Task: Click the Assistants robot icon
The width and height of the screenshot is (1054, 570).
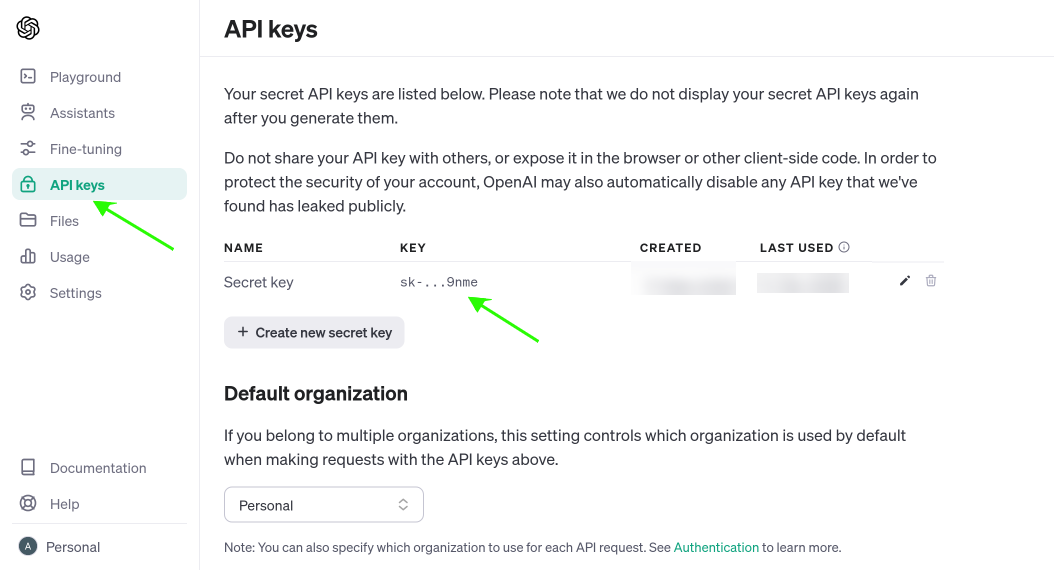Action: point(28,112)
